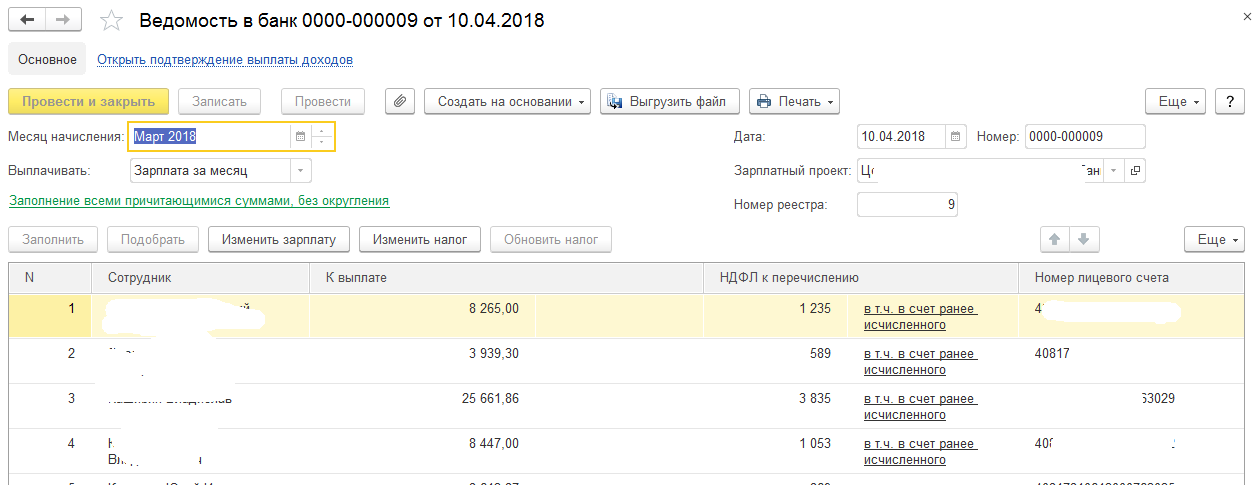Click the Изменить зарплату button

pos(279,240)
